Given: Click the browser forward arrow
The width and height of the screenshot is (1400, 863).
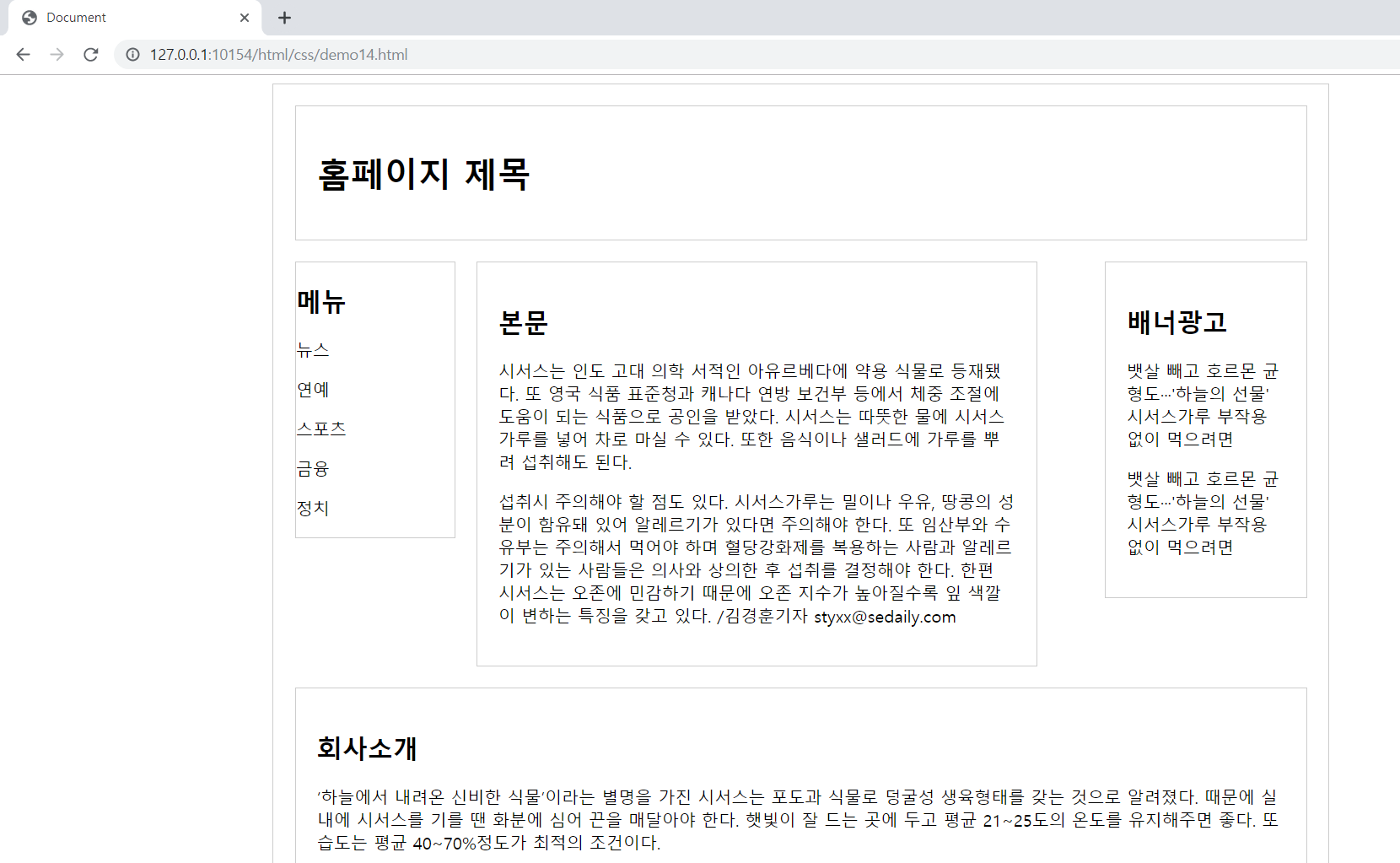Looking at the screenshot, I should coord(57,55).
